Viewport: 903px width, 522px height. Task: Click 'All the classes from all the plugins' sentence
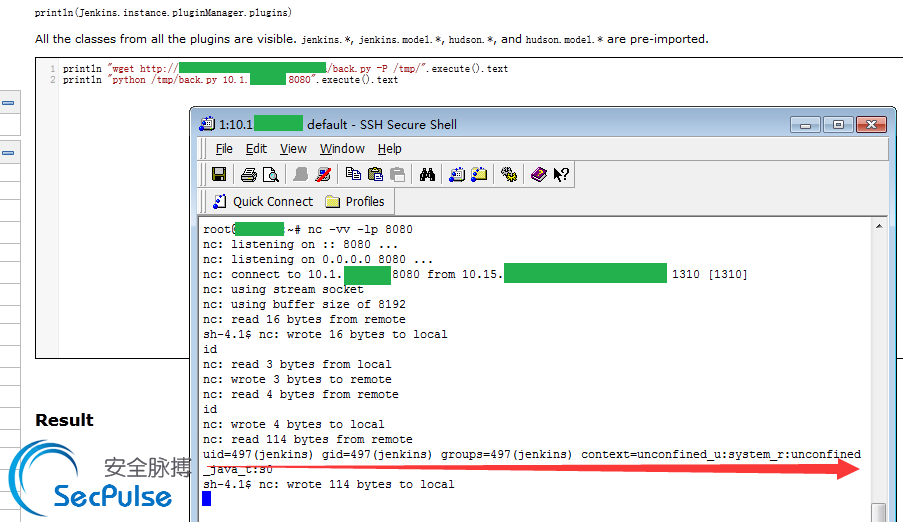[x=371, y=39]
